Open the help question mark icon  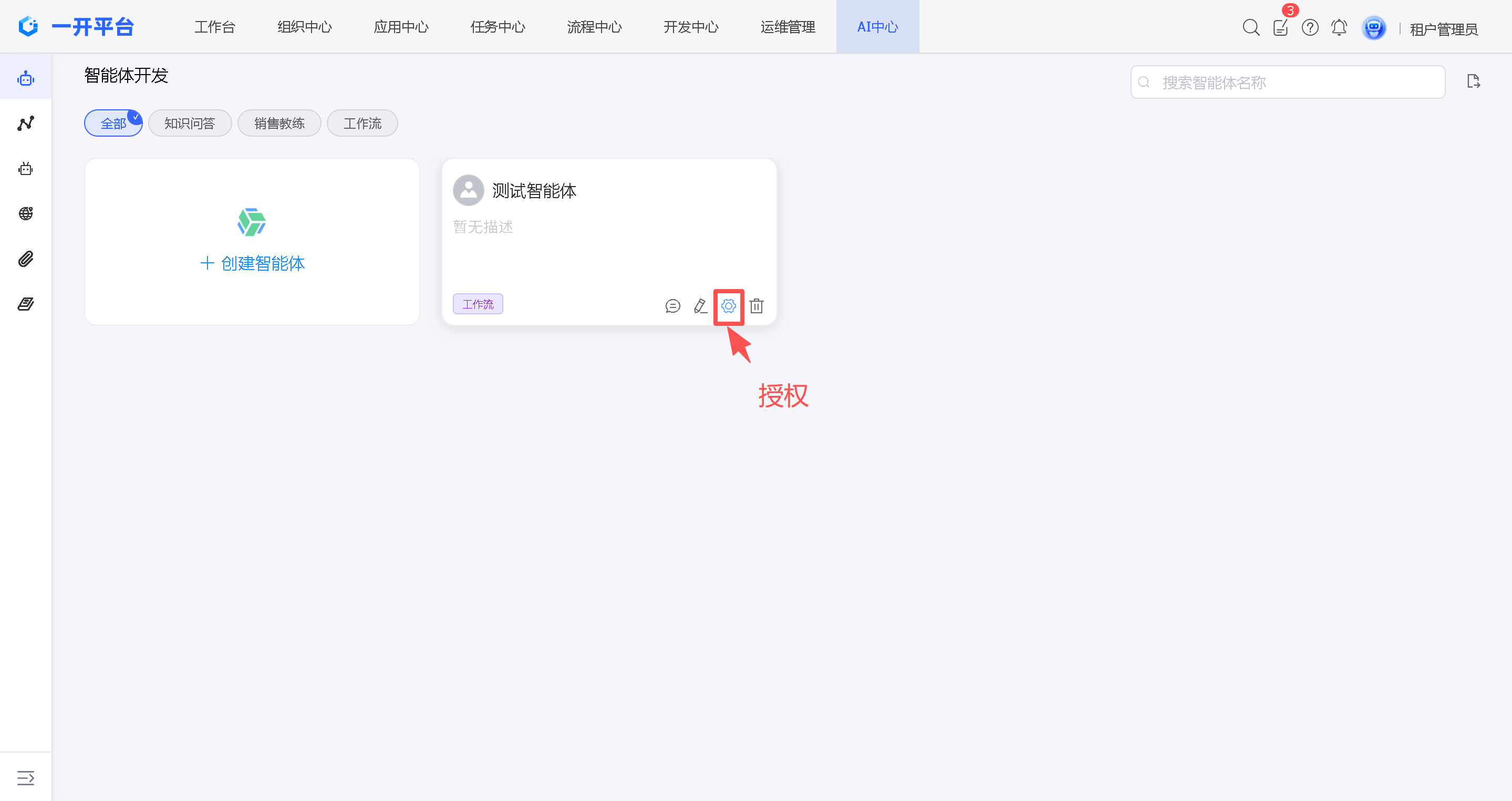tap(1310, 28)
